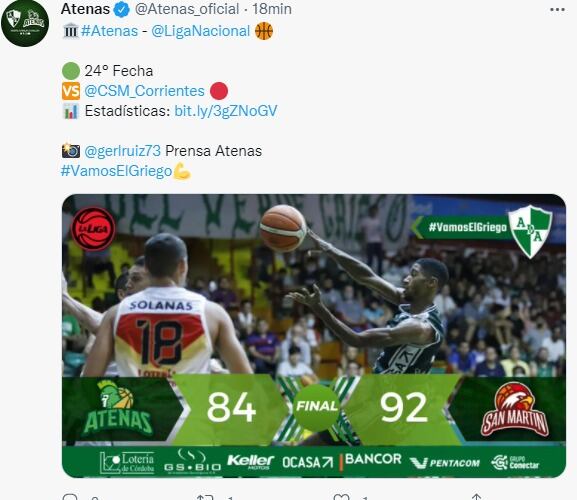Open the Atenas profile avatar
Screen dimensions: 577x500
[25, 23]
